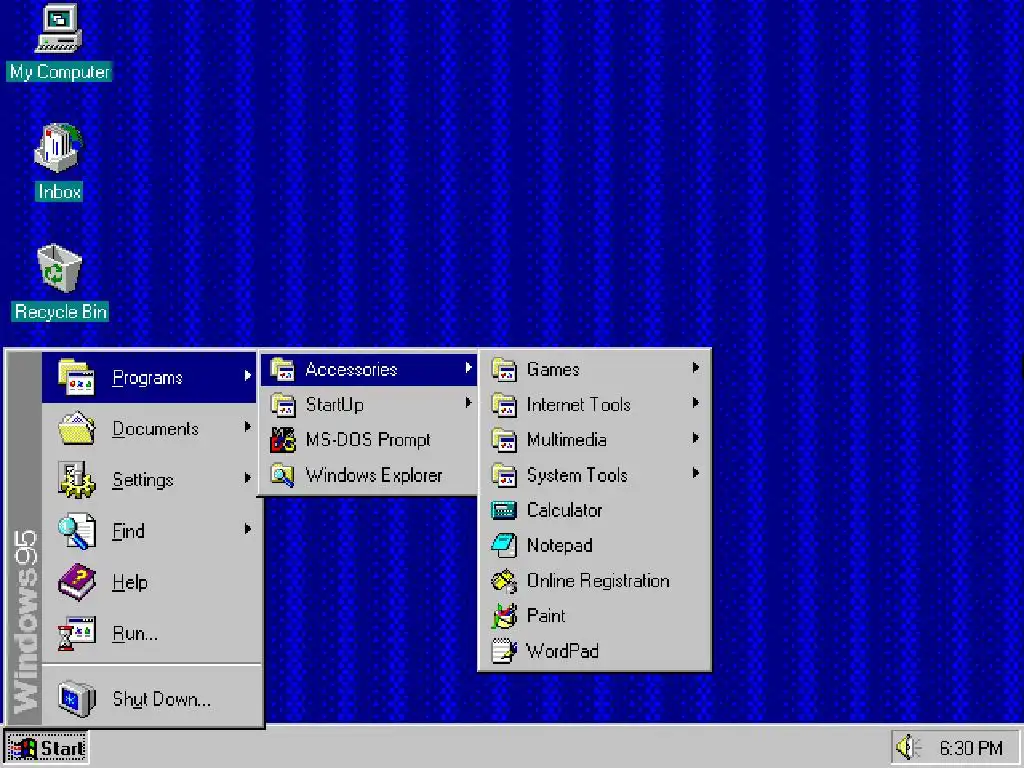This screenshot has height=768, width=1024.
Task: Launch Notepad from Accessories
Action: [594, 545]
